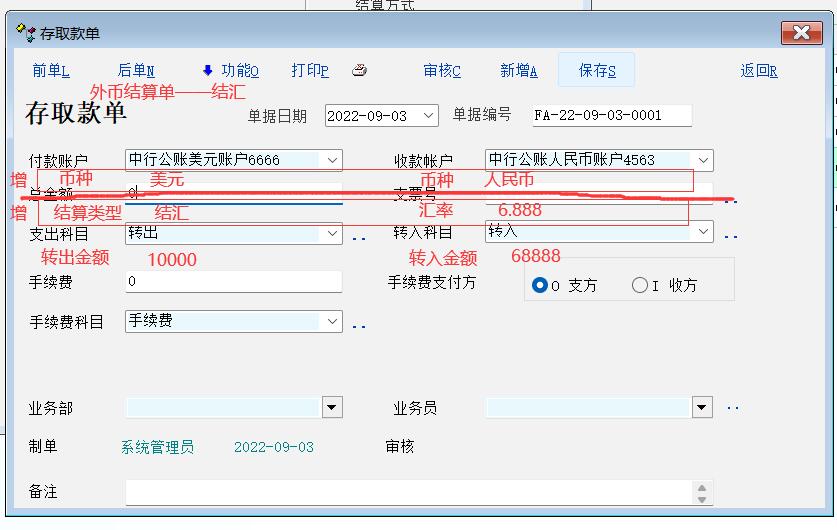
Task: Expand the 收款帐户 account dropdown
Action: point(704,160)
